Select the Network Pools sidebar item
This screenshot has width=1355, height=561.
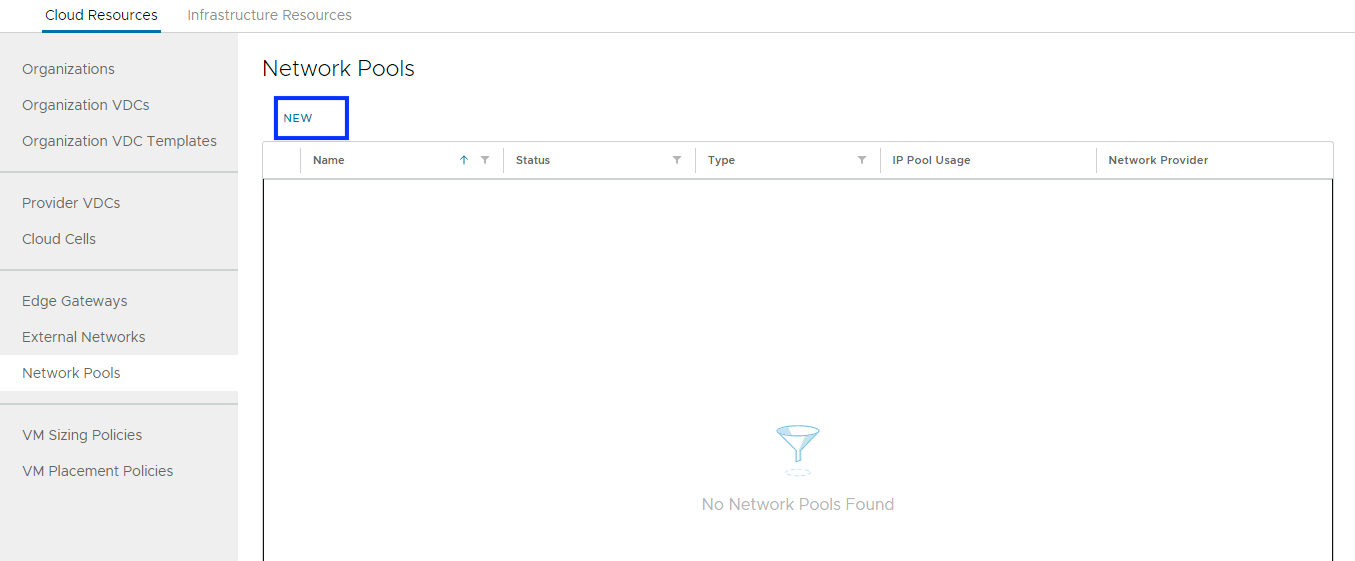click(x=71, y=373)
